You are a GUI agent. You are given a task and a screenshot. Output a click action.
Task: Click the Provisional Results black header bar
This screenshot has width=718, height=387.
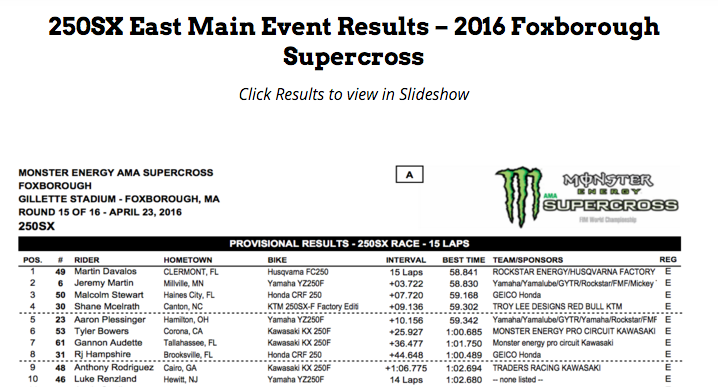click(349, 244)
